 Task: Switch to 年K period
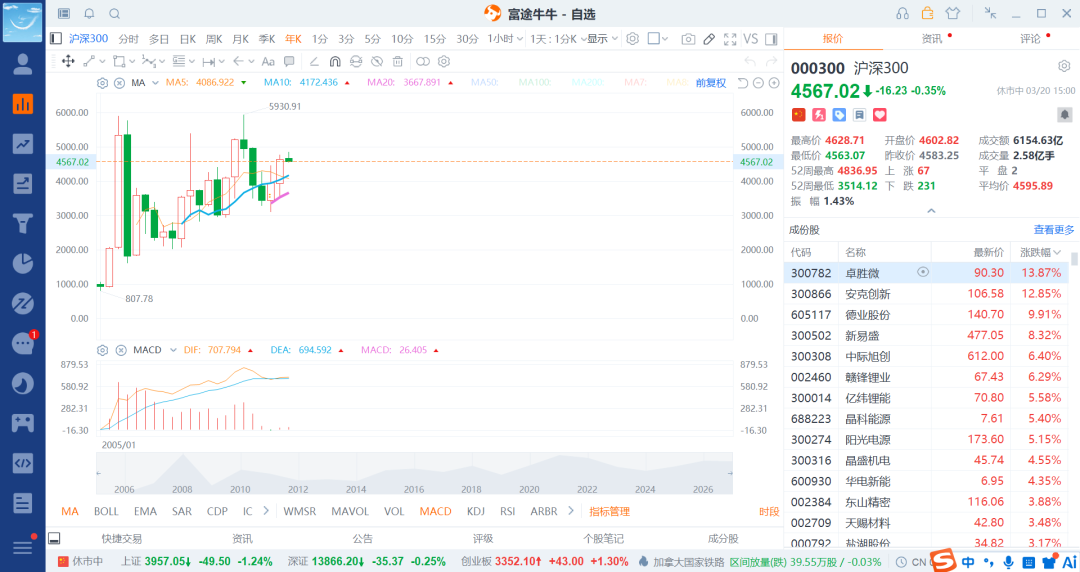click(293, 39)
